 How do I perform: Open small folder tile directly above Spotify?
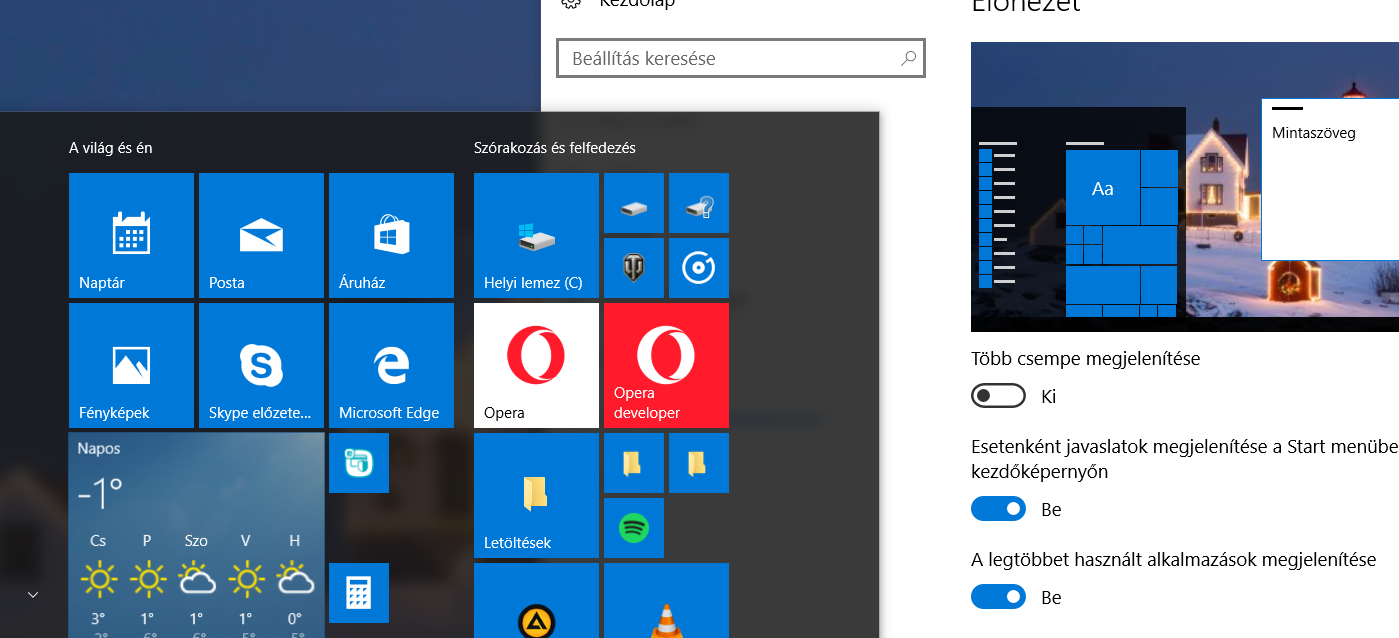coord(634,463)
